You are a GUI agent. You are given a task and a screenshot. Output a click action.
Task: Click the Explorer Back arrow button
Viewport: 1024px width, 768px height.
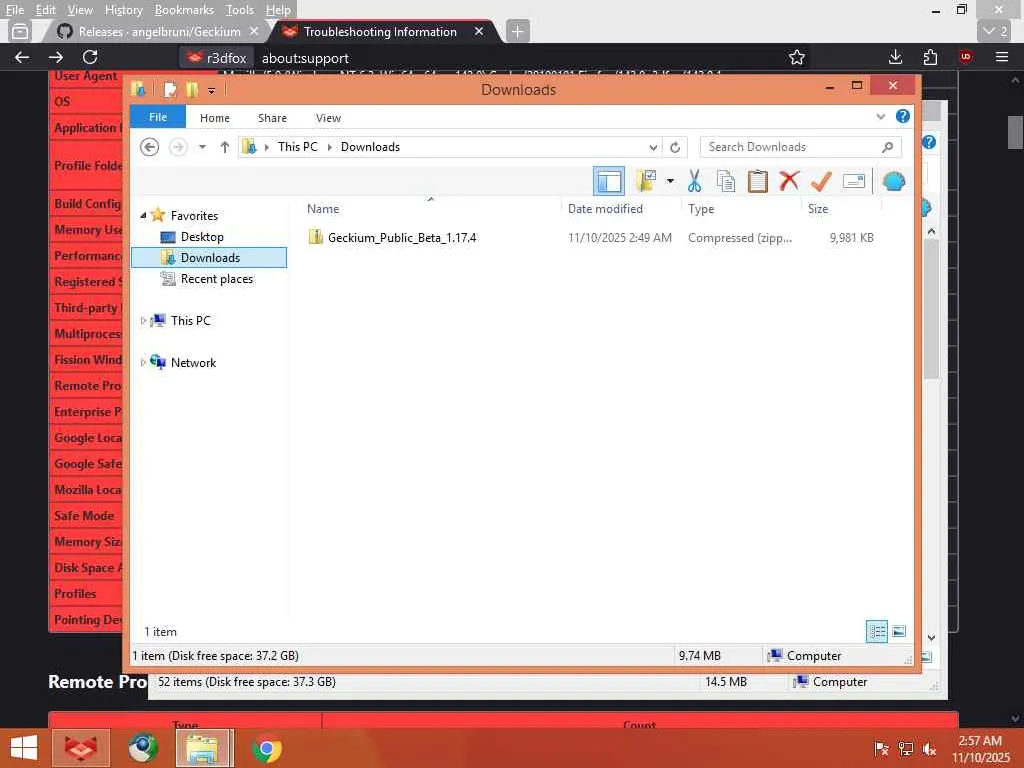[150, 147]
